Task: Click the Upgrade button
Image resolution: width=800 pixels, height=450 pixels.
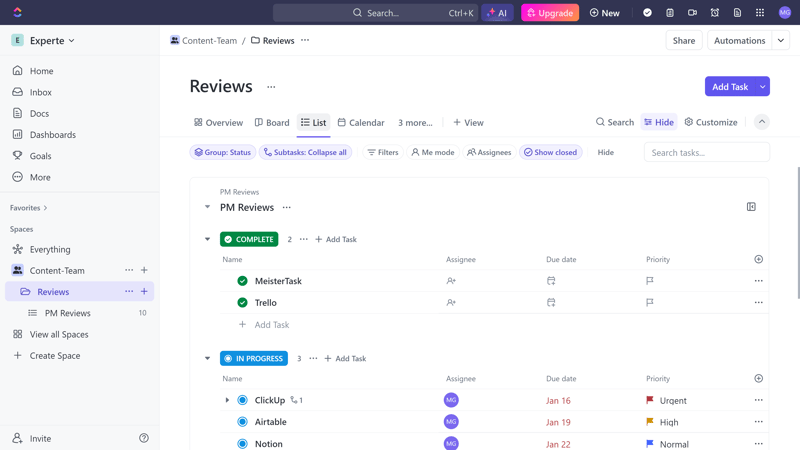Action: click(x=549, y=13)
